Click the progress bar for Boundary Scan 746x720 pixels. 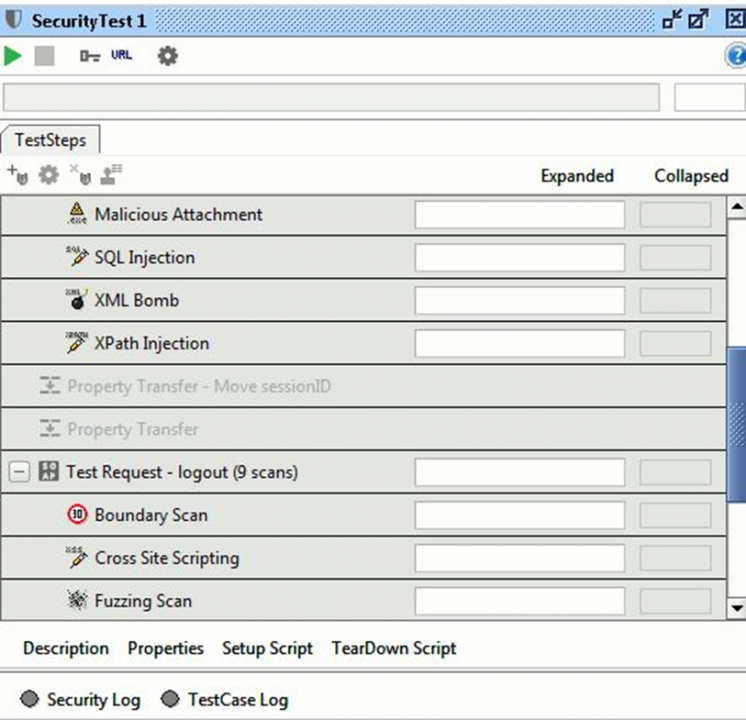point(519,515)
